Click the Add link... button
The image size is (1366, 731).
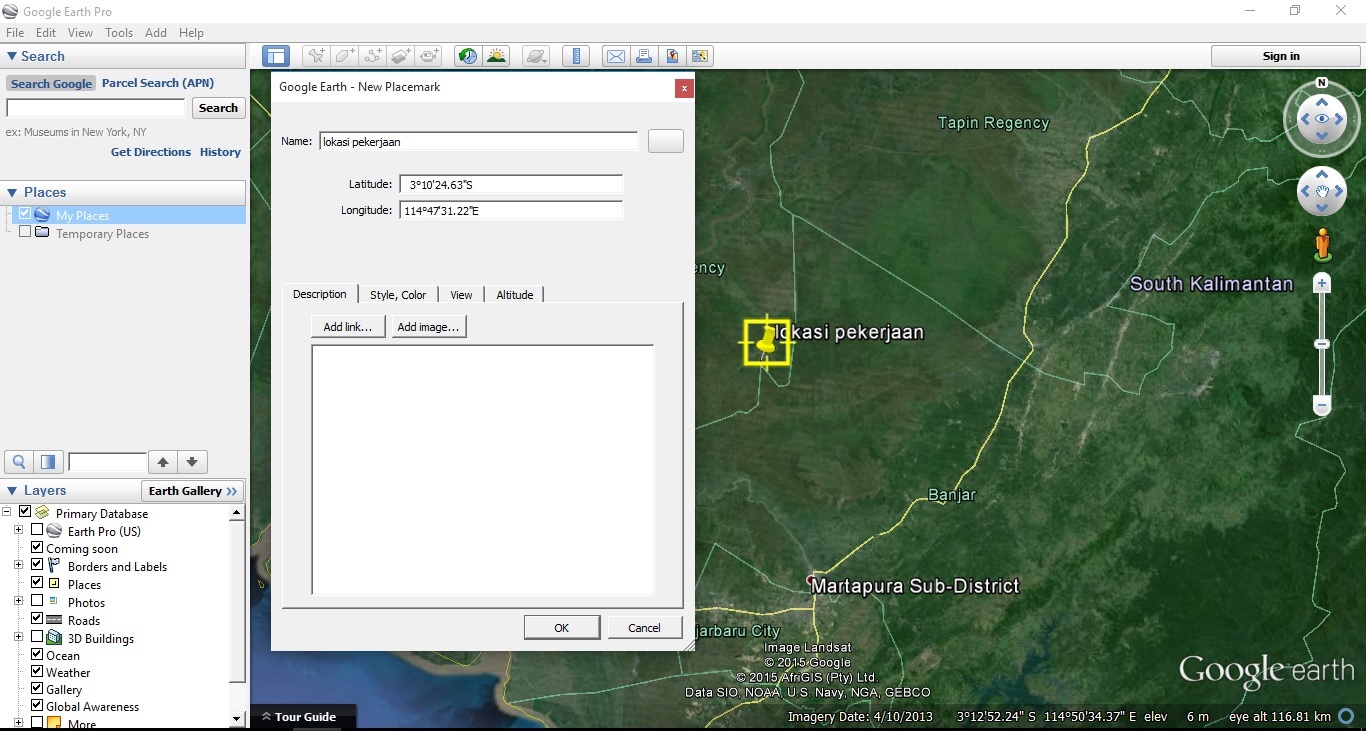(x=348, y=327)
